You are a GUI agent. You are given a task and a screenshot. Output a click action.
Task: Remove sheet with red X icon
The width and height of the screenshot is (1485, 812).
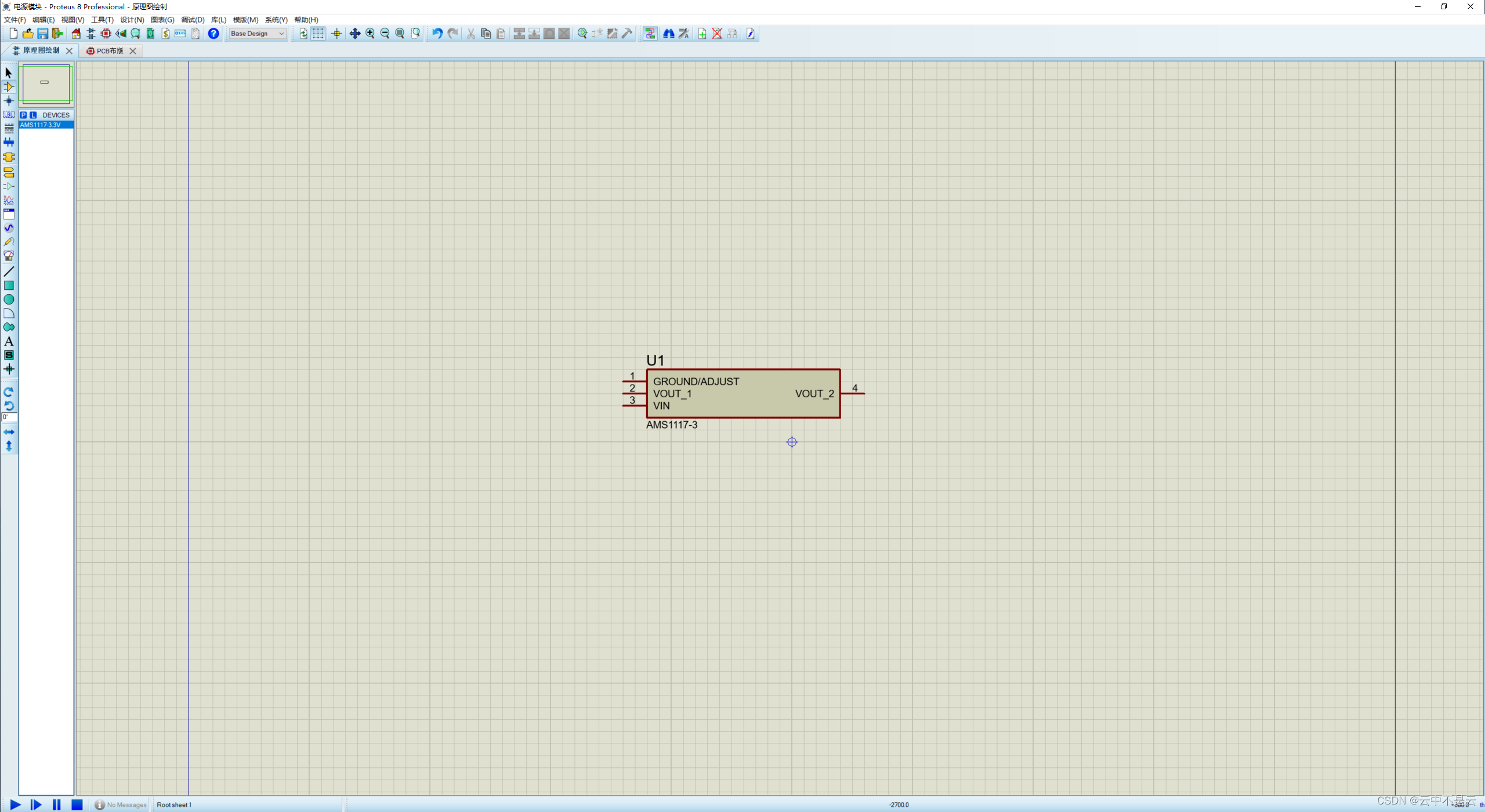click(717, 34)
